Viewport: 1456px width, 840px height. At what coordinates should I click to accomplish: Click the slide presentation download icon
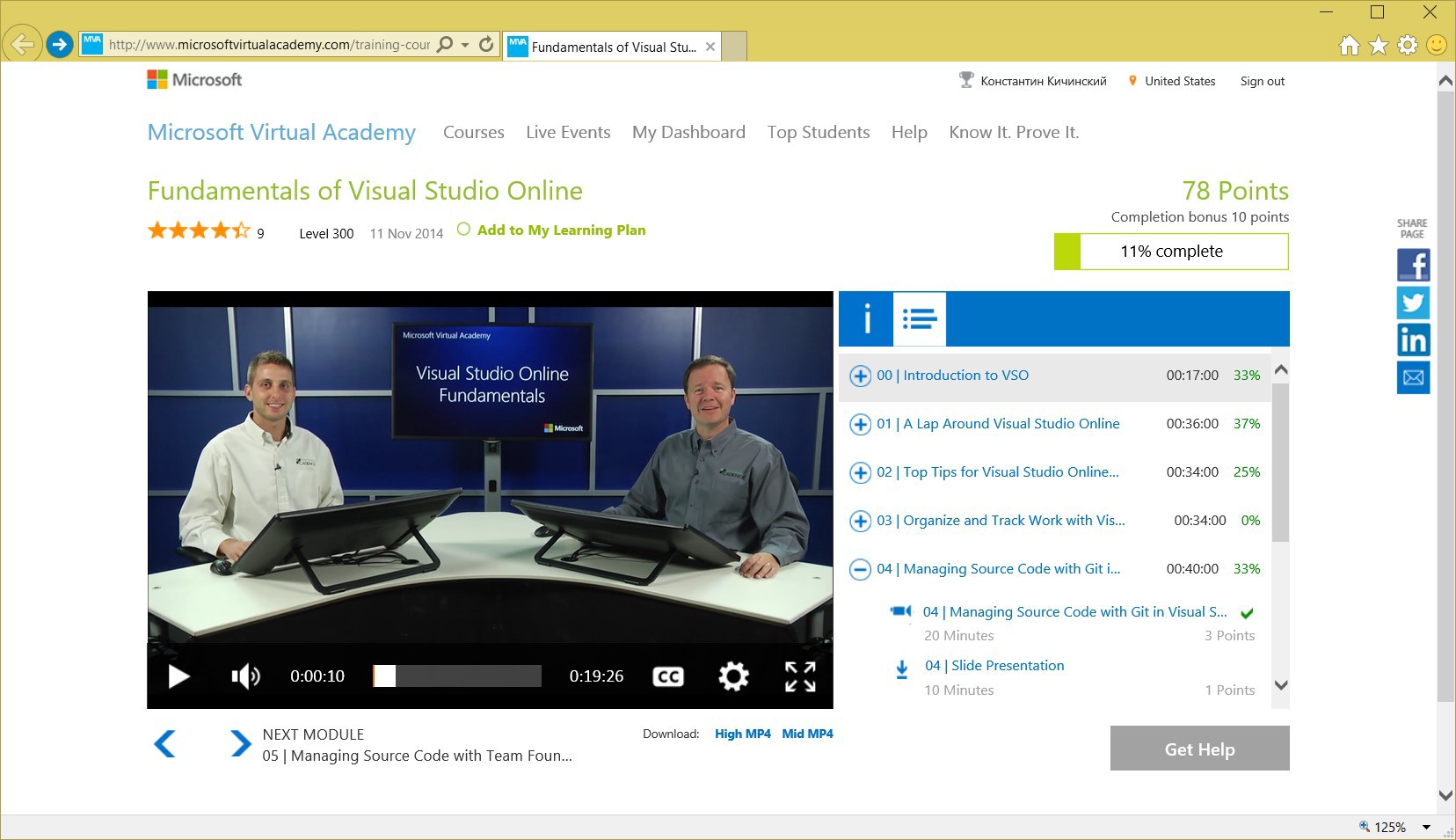(901, 670)
